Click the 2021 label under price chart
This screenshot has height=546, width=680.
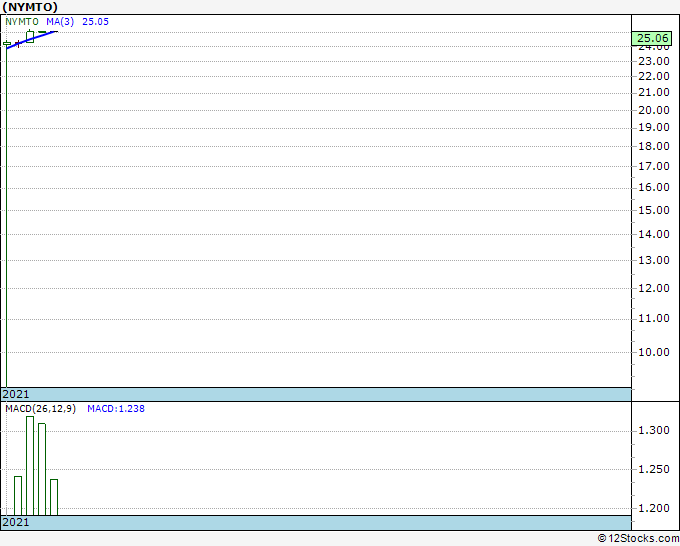[16, 394]
